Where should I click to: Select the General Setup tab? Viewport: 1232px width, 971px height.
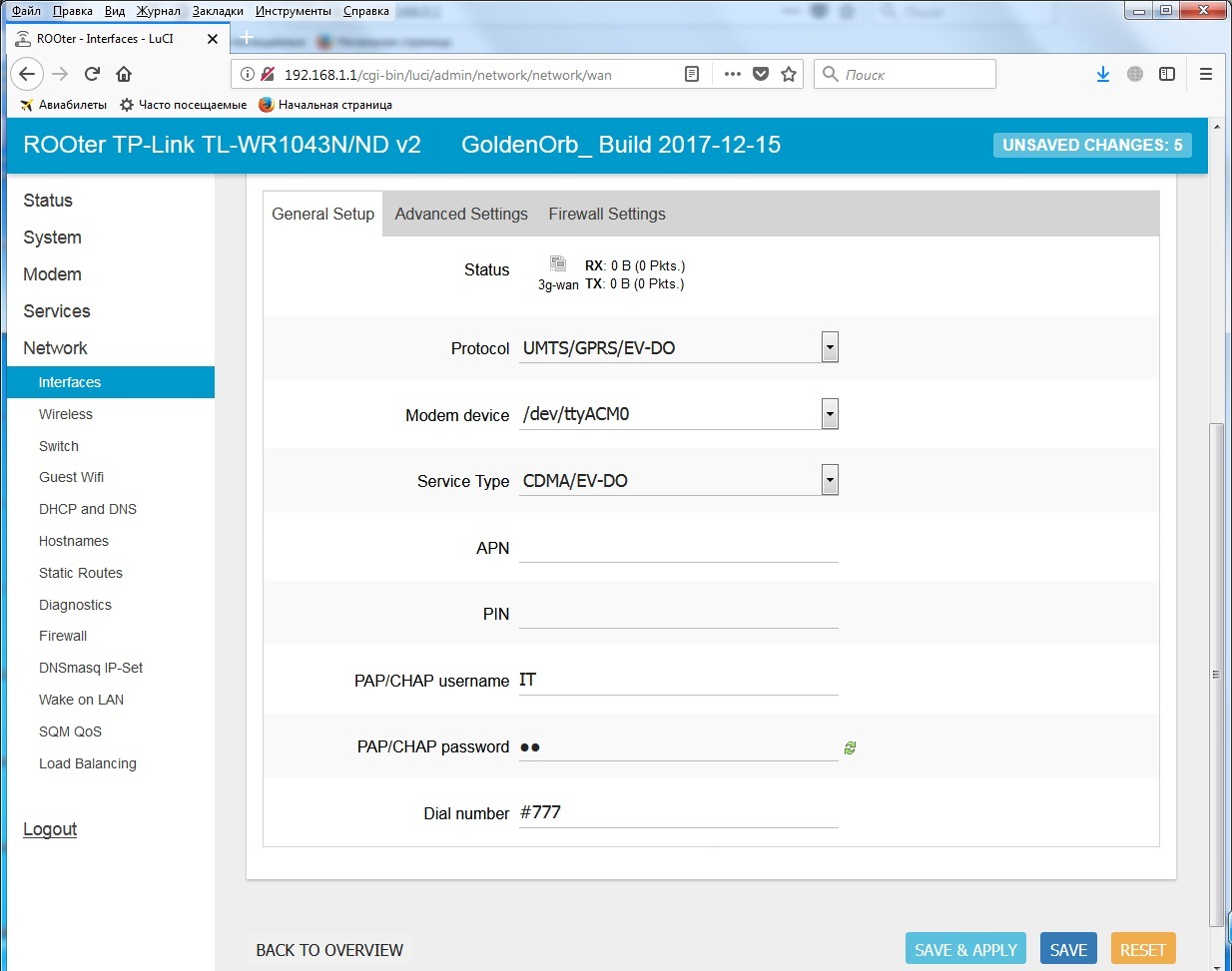[322, 214]
